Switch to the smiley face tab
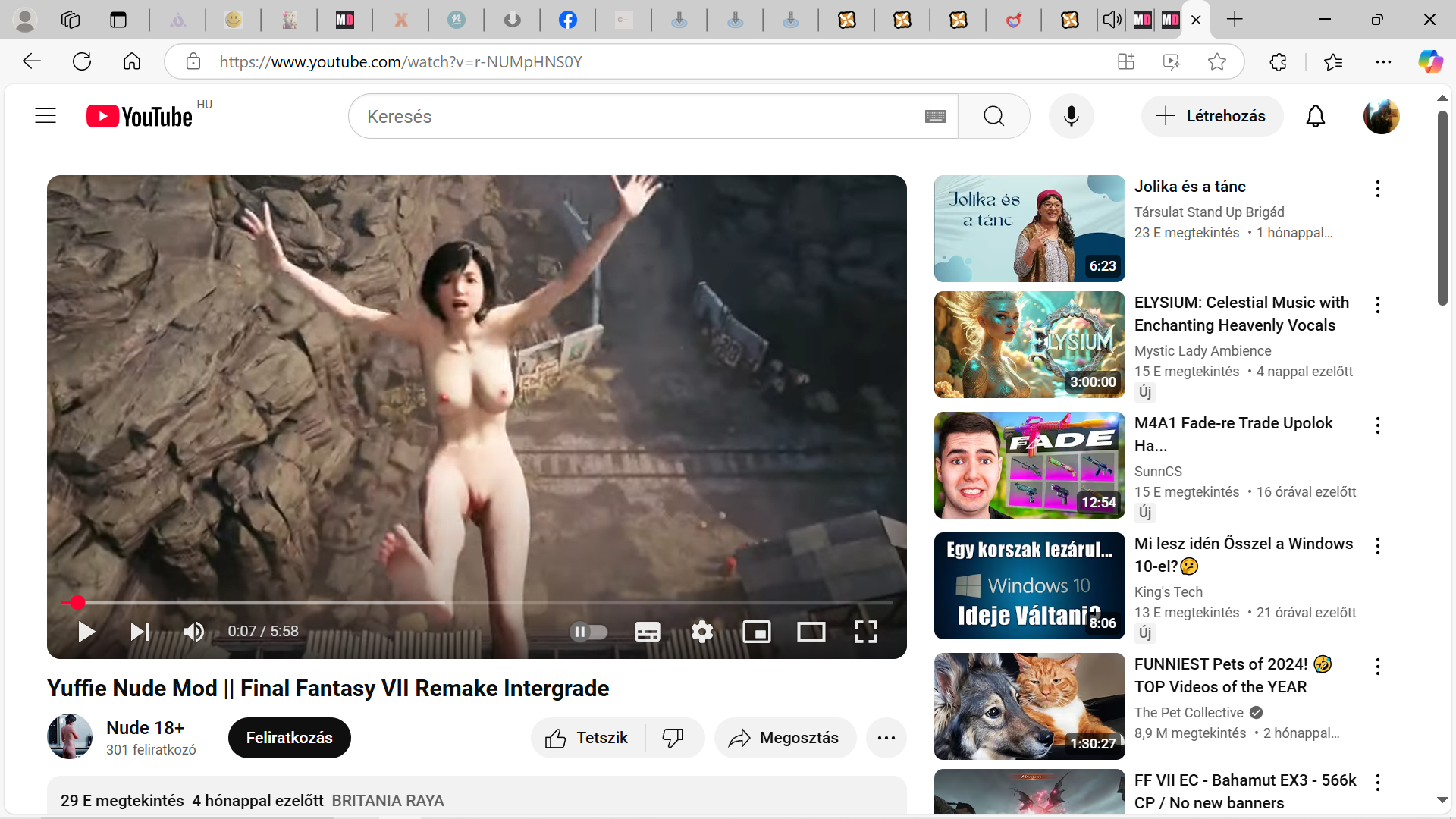The image size is (1456, 819). pos(233,20)
